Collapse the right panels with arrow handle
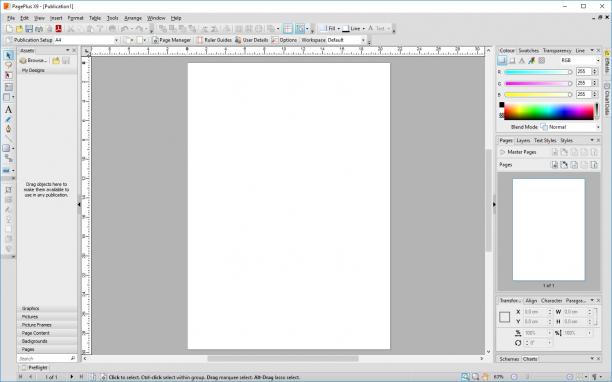The height and width of the screenshot is (382, 612). click(494, 204)
